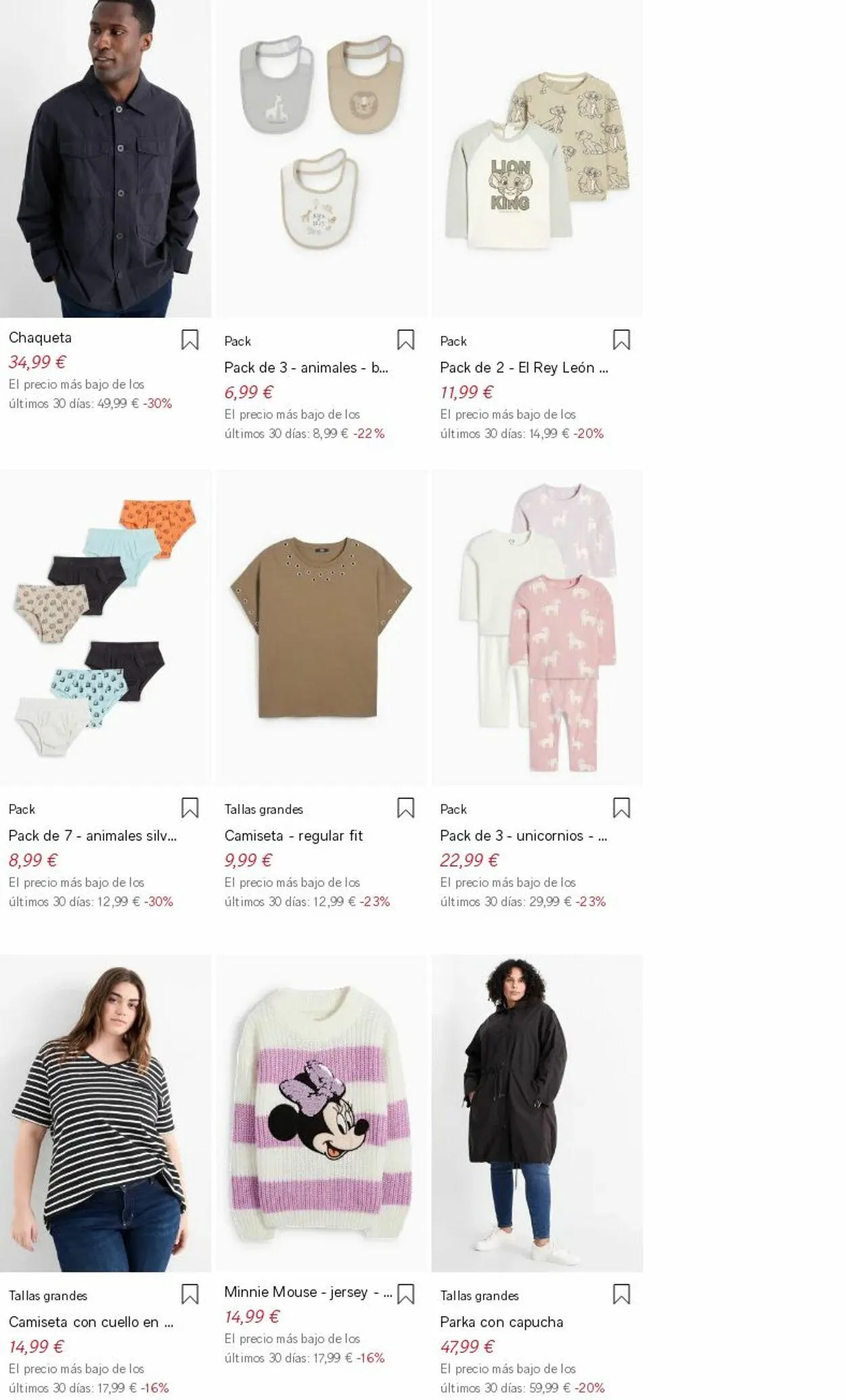Screen dimensions: 846x1400
Task: View the three animal bibs image
Action: click(321, 158)
